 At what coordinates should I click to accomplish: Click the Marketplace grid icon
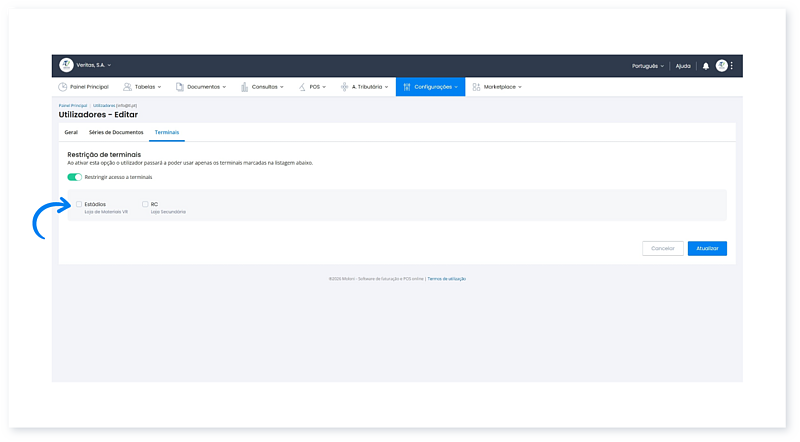pyautogui.click(x=476, y=87)
